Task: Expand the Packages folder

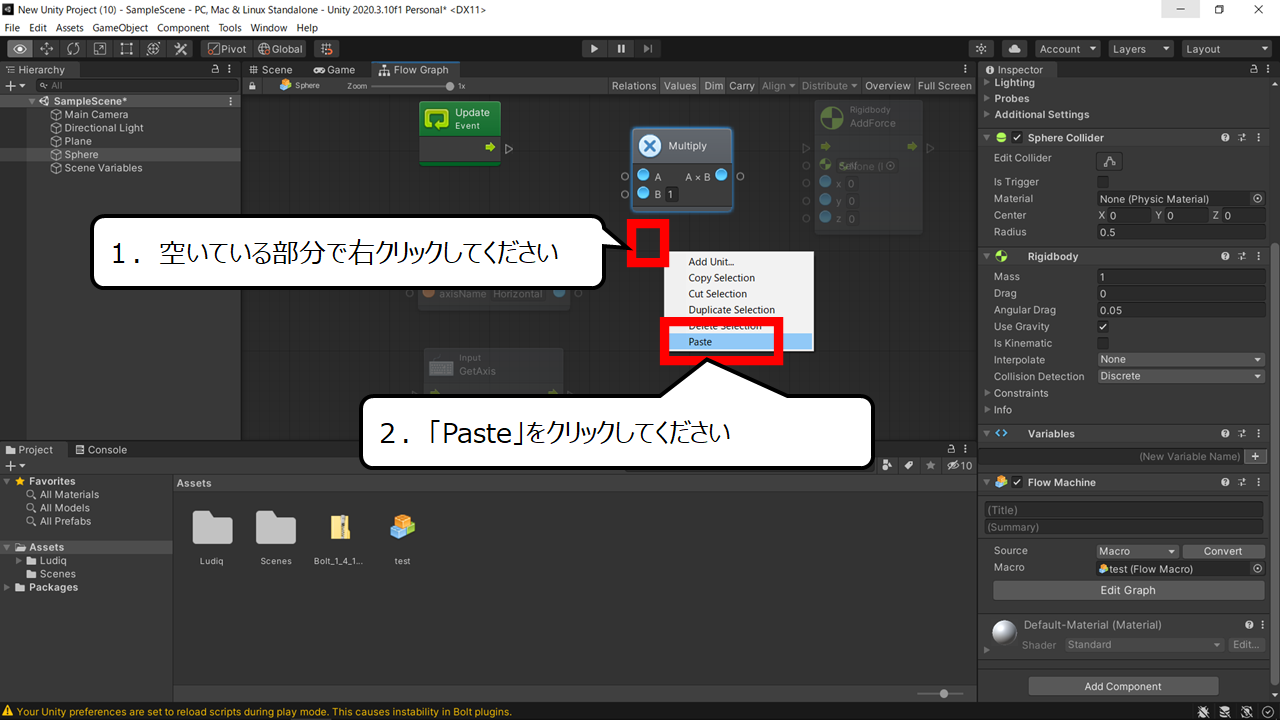Action: (8, 588)
